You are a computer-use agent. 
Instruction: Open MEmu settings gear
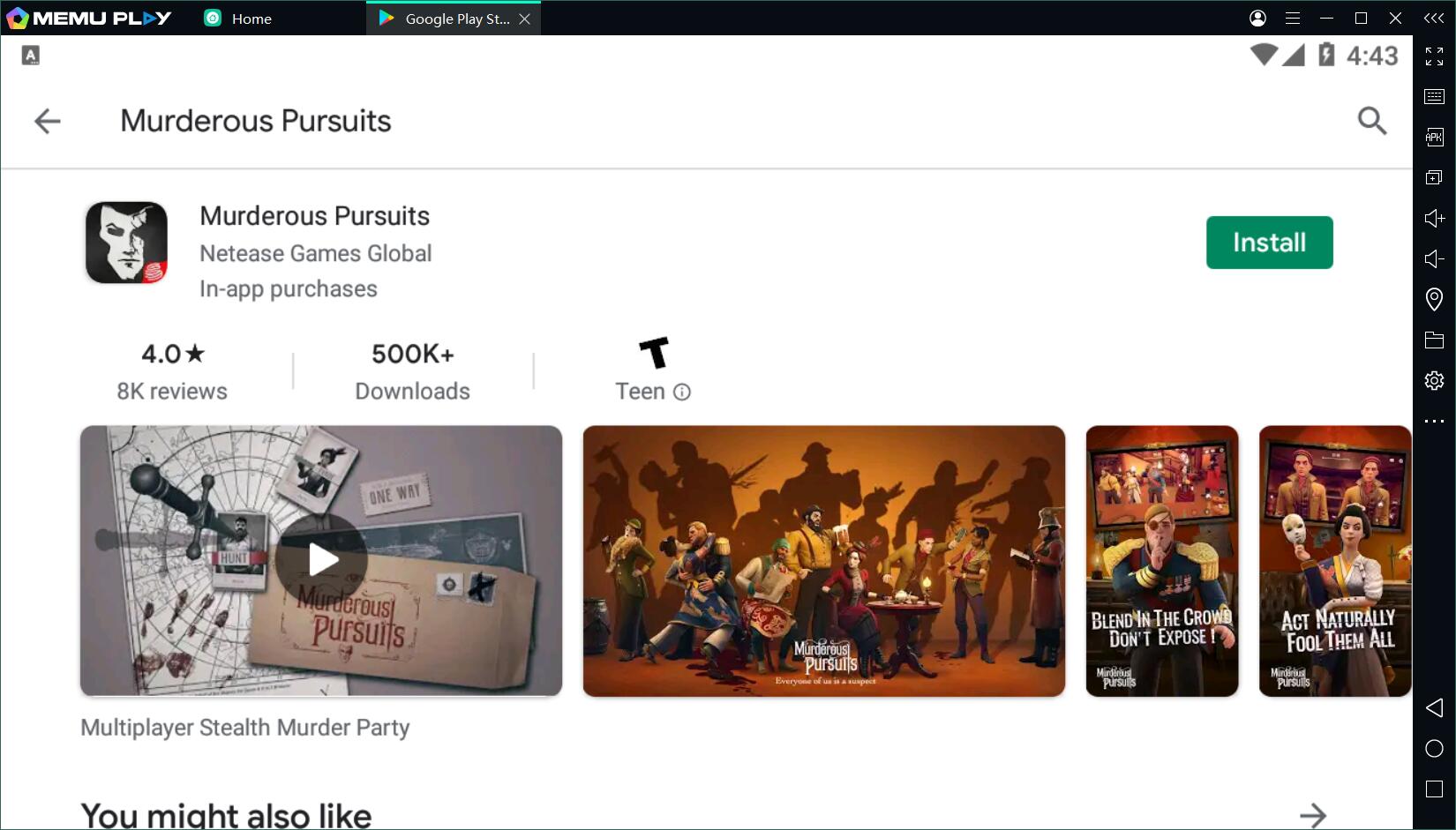coord(1434,380)
